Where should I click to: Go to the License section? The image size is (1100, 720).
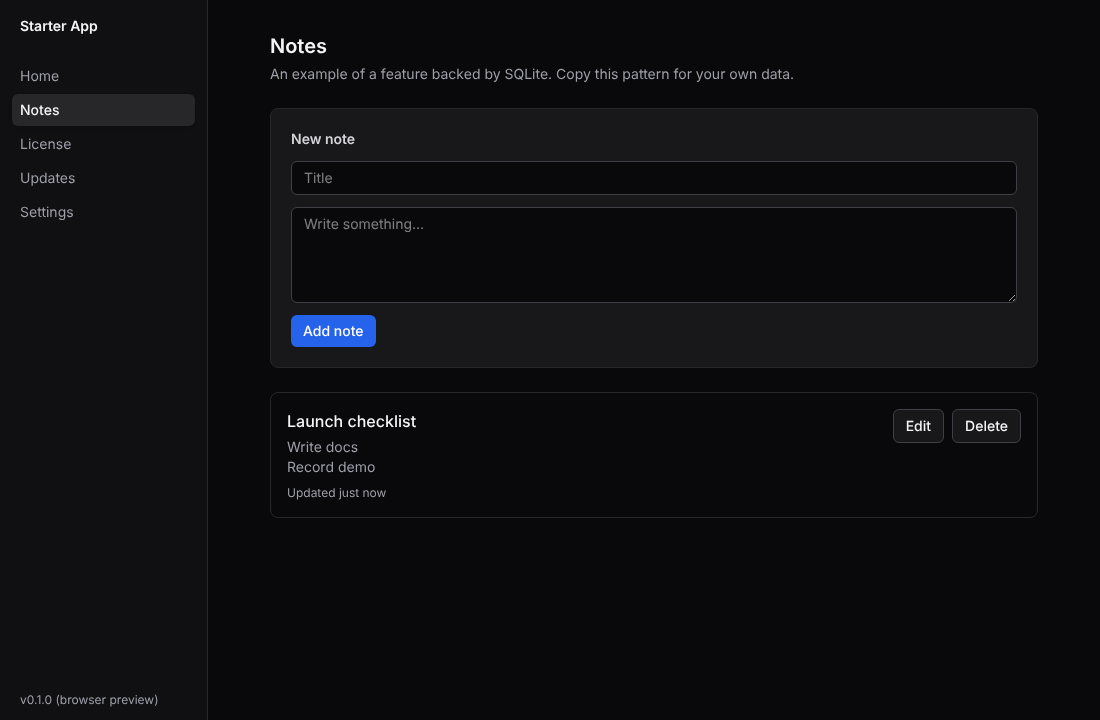(x=103, y=144)
